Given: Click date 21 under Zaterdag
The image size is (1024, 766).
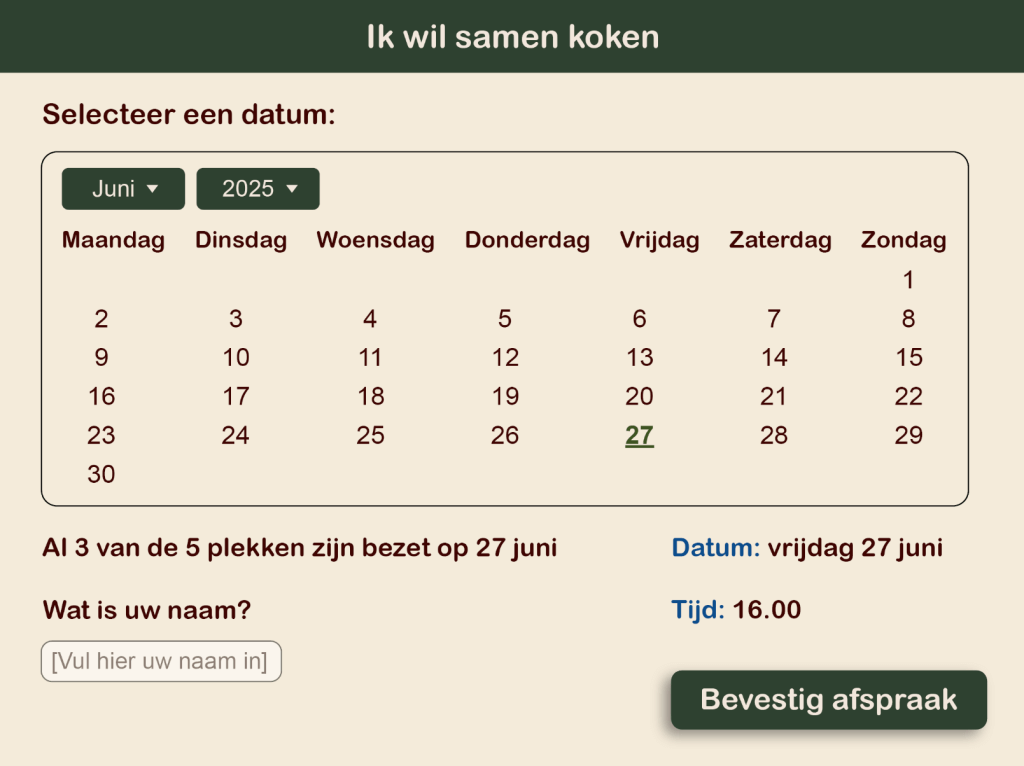Looking at the screenshot, I should (774, 397).
